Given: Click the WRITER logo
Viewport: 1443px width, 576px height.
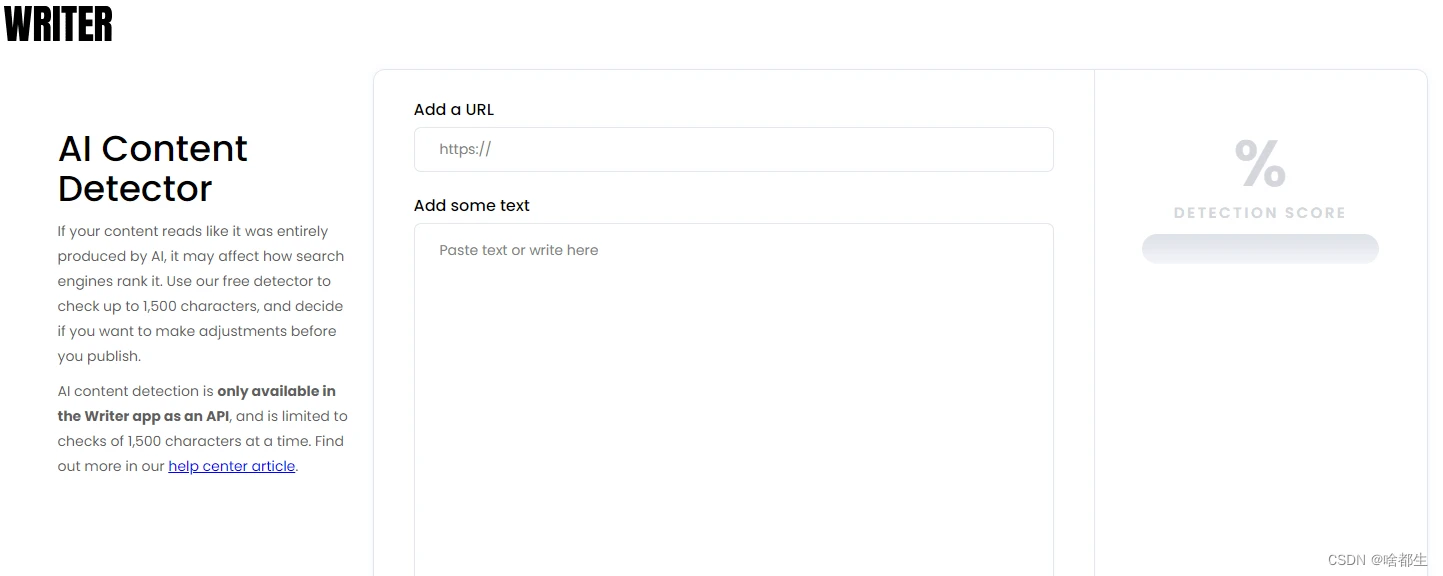Looking at the screenshot, I should 58,24.
